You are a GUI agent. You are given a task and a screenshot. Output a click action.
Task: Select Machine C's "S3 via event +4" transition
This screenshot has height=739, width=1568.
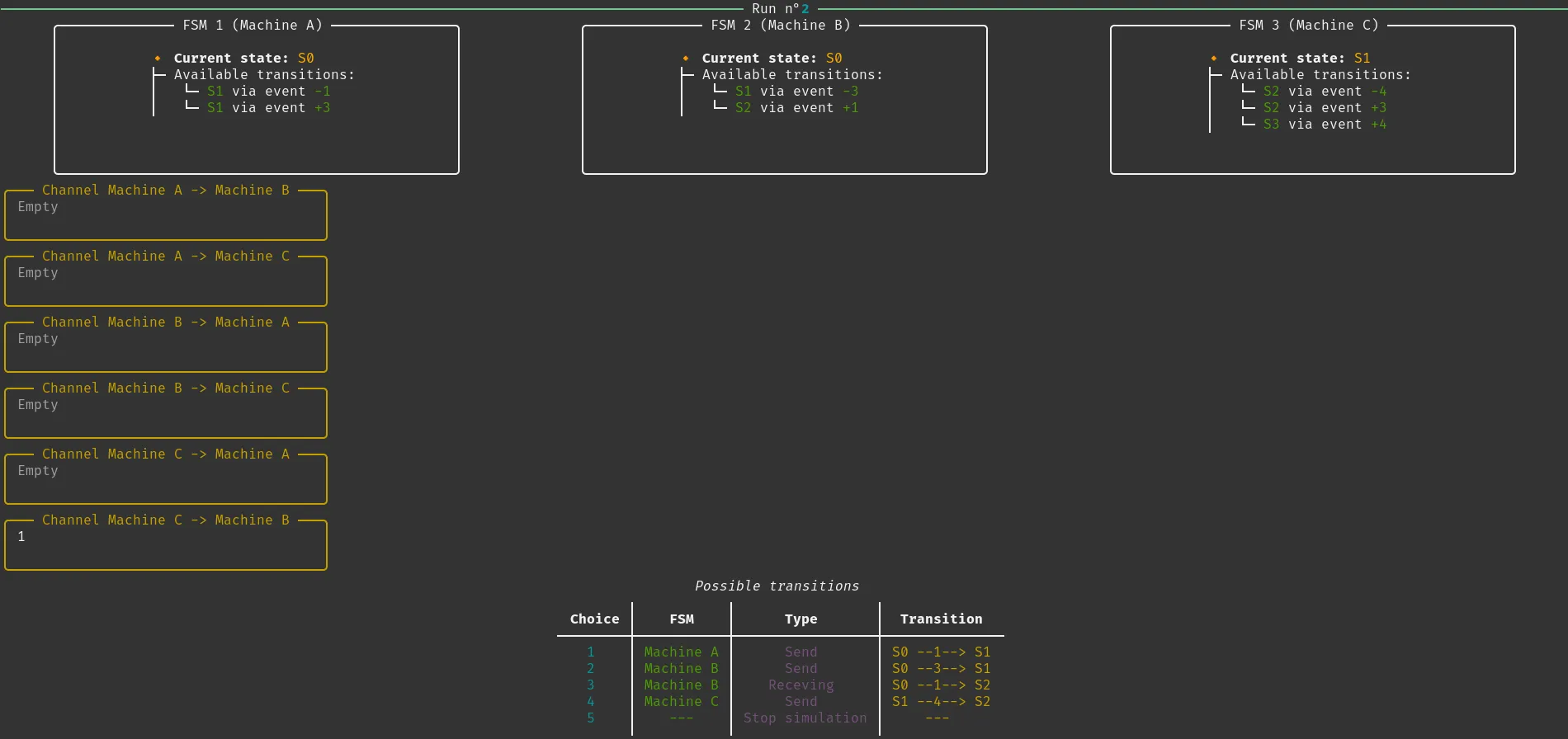click(x=1325, y=125)
